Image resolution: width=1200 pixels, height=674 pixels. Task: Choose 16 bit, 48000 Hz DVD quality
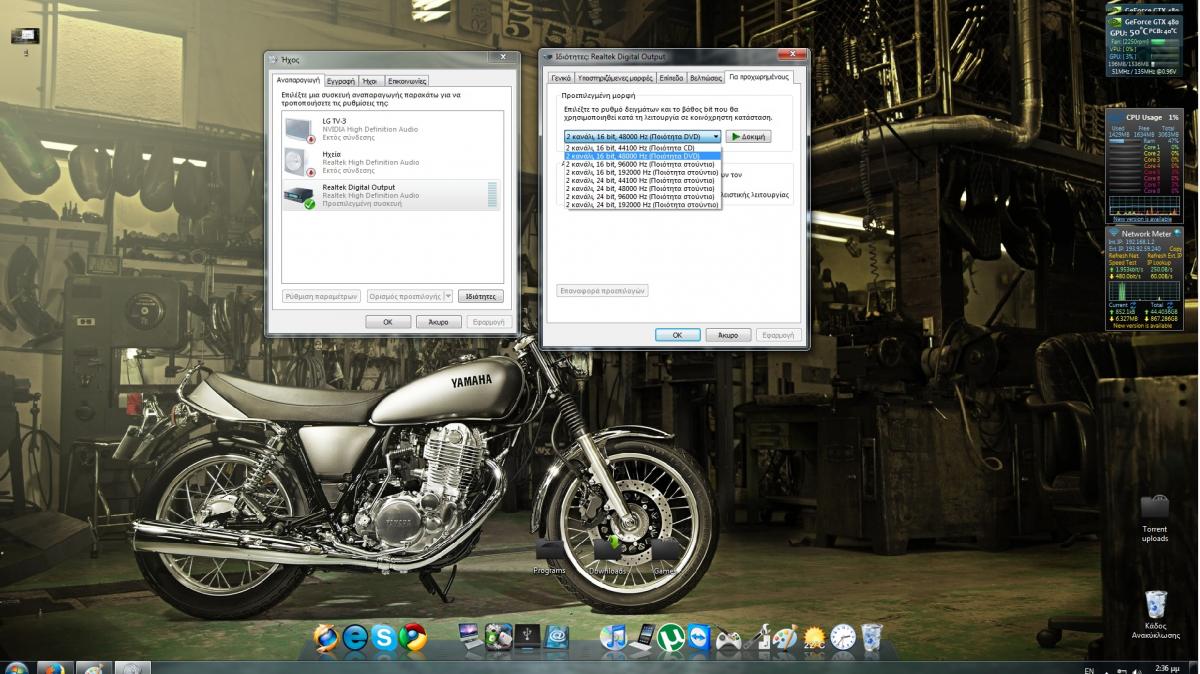tap(644, 156)
